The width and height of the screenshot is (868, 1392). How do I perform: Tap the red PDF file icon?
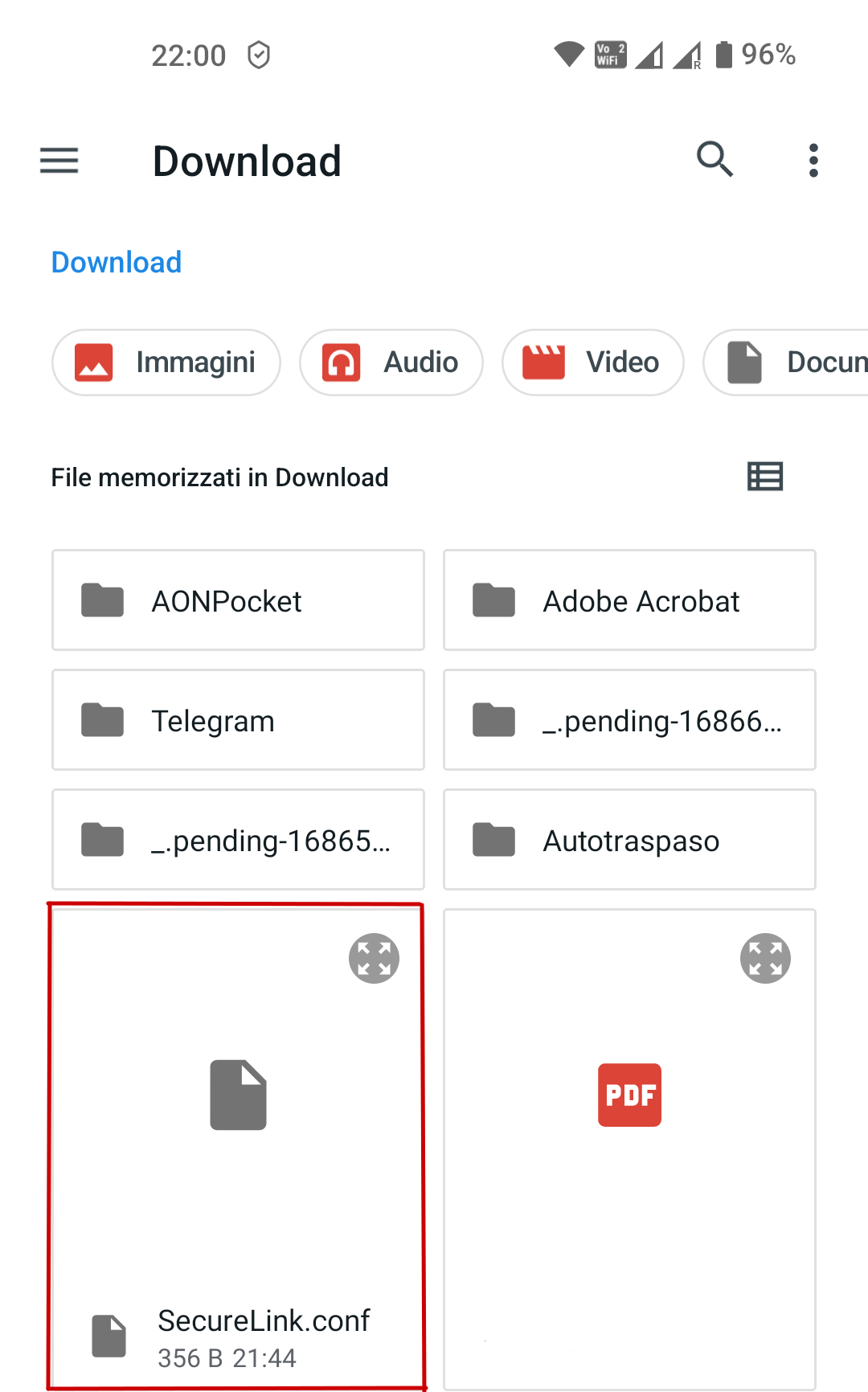tap(629, 1095)
